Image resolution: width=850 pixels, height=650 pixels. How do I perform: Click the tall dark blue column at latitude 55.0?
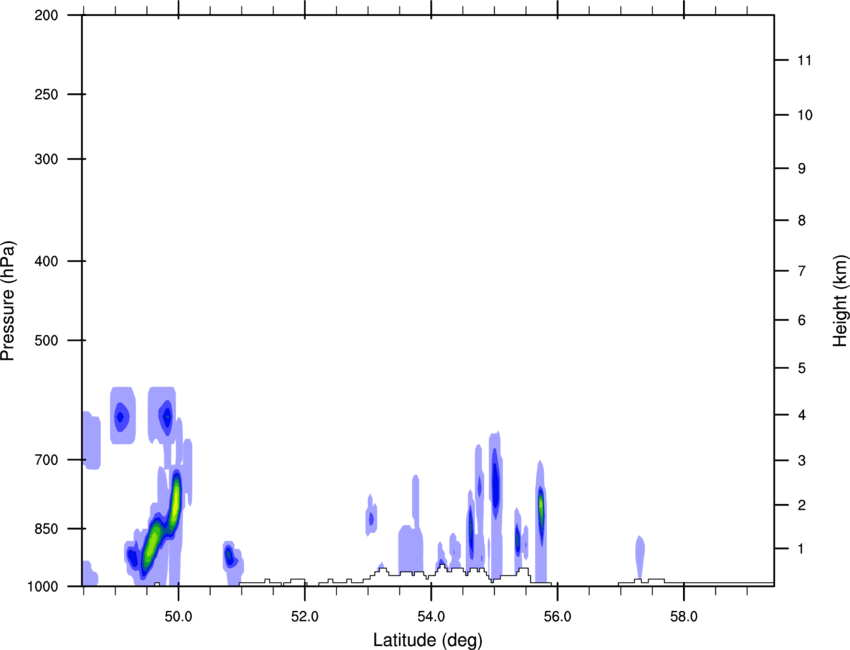pyautogui.click(x=495, y=482)
